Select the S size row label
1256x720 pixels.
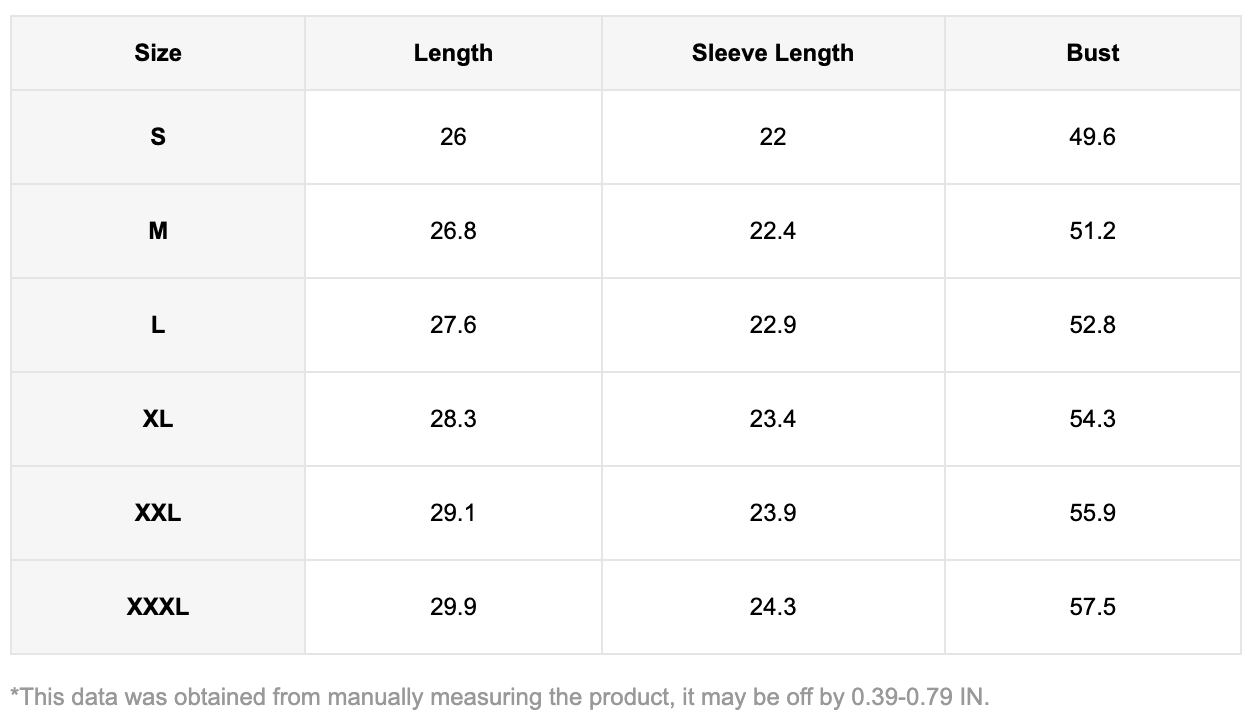click(158, 137)
